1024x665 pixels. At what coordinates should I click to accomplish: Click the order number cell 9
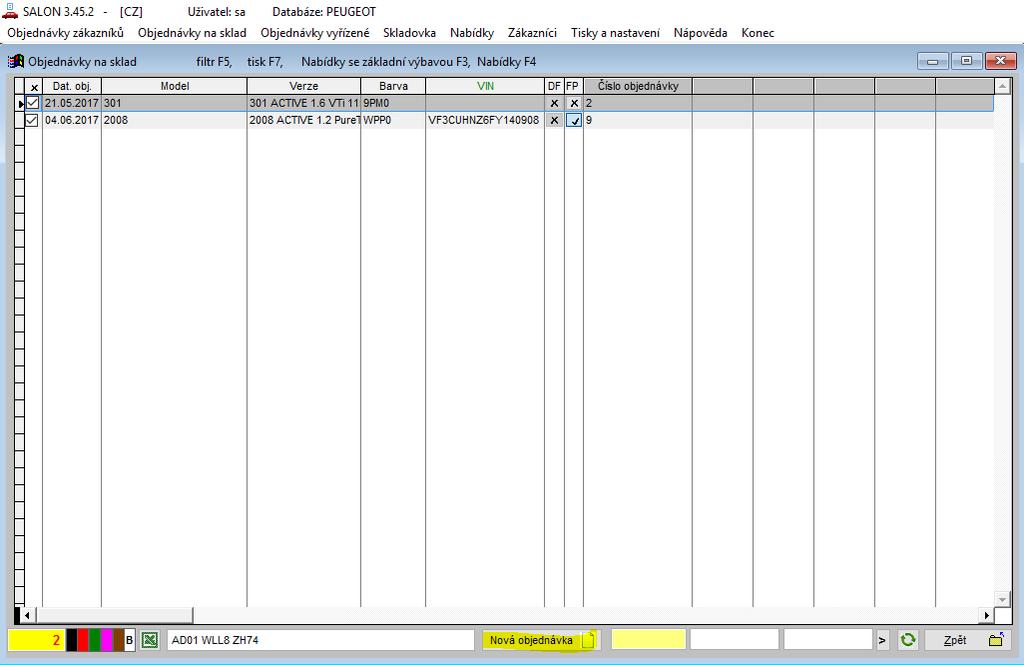click(638, 120)
